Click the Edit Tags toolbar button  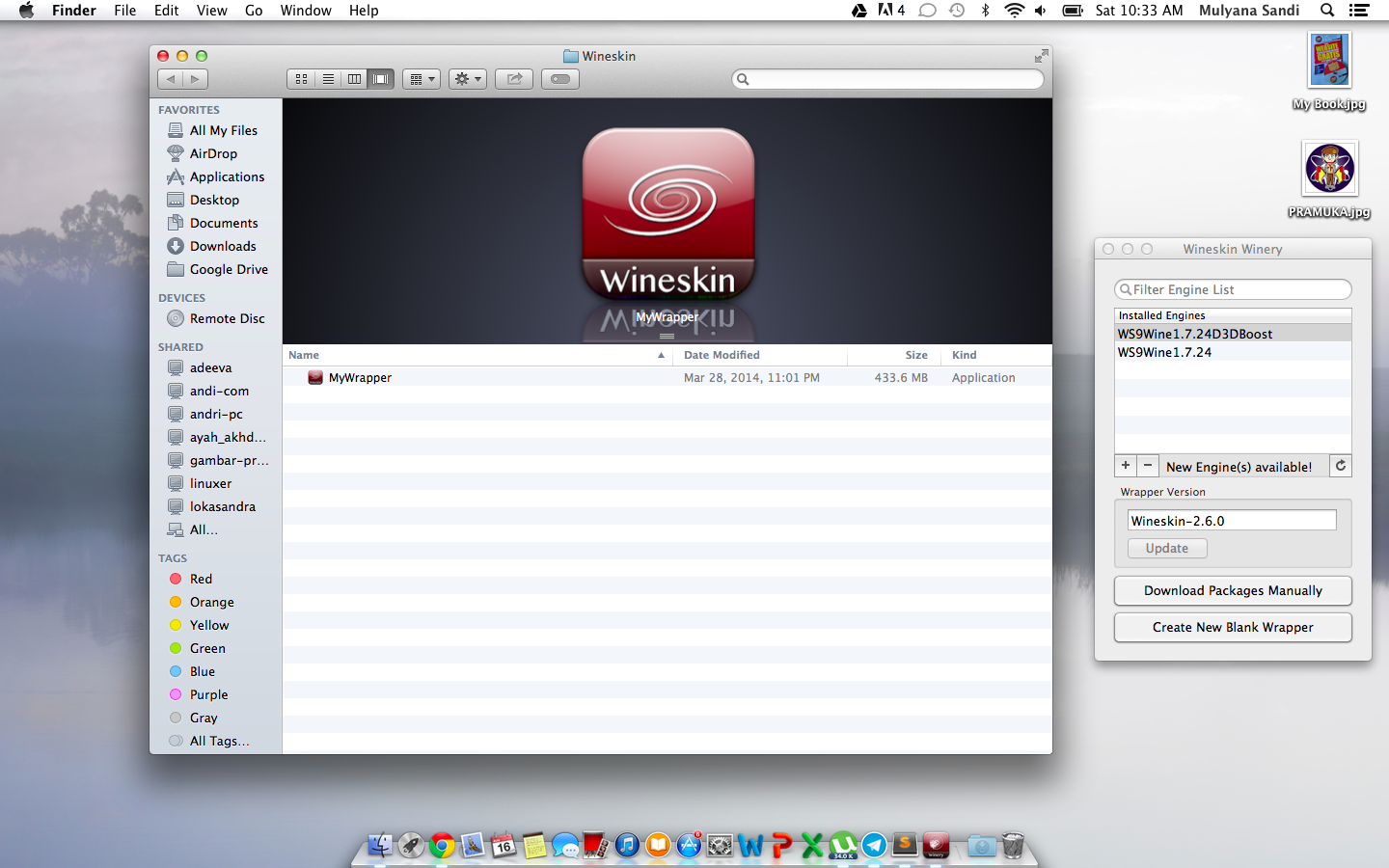(x=560, y=79)
